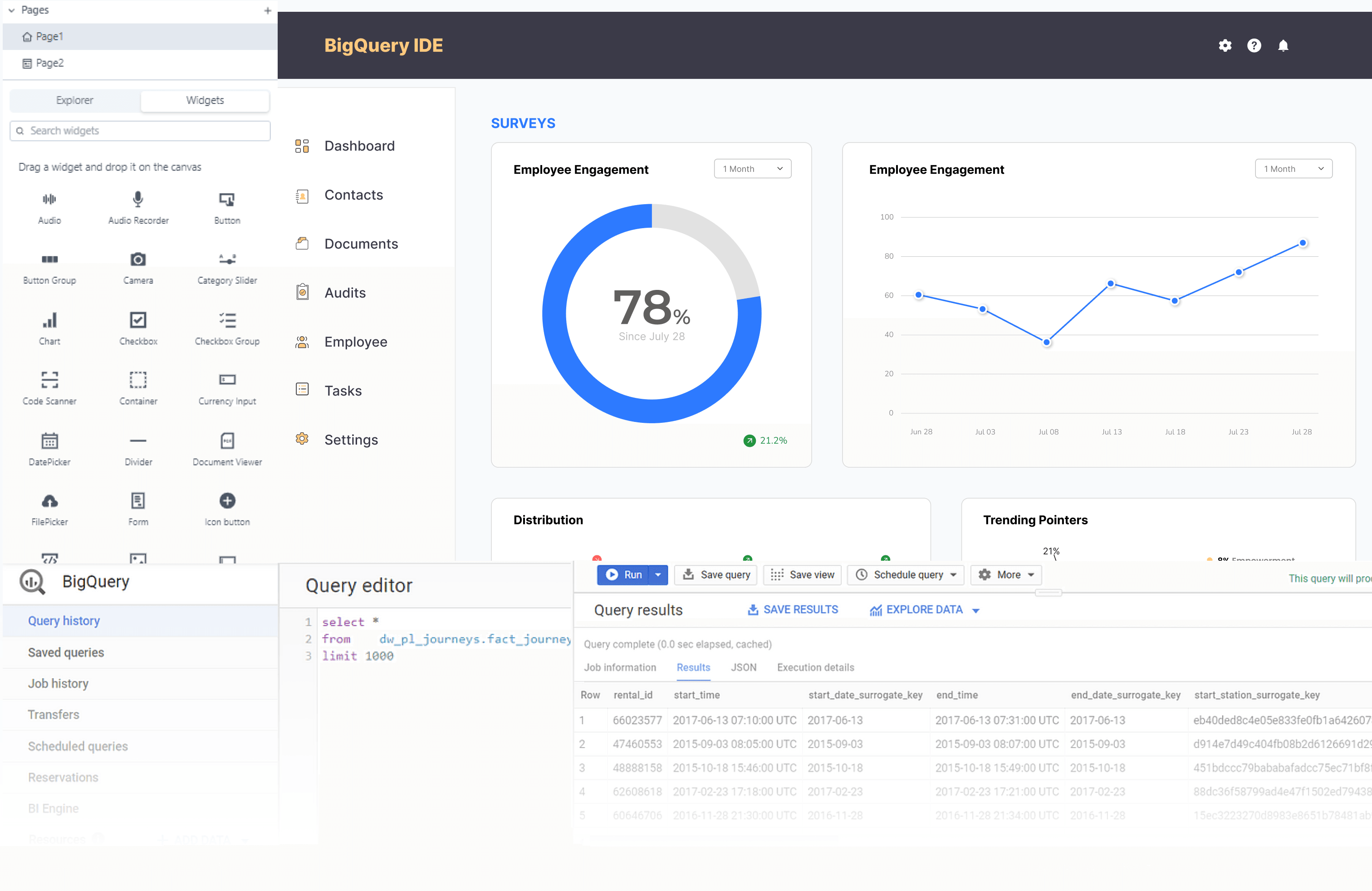Switch to the Explorer tab
Screen dimensions: 1372x891
pyautogui.click(x=74, y=100)
